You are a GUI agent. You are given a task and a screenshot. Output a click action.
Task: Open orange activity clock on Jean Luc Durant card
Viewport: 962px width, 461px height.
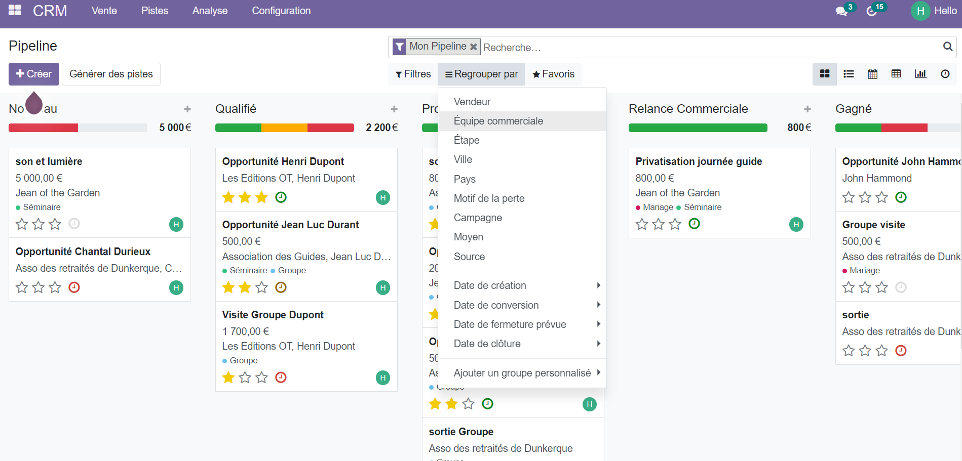coord(281,287)
